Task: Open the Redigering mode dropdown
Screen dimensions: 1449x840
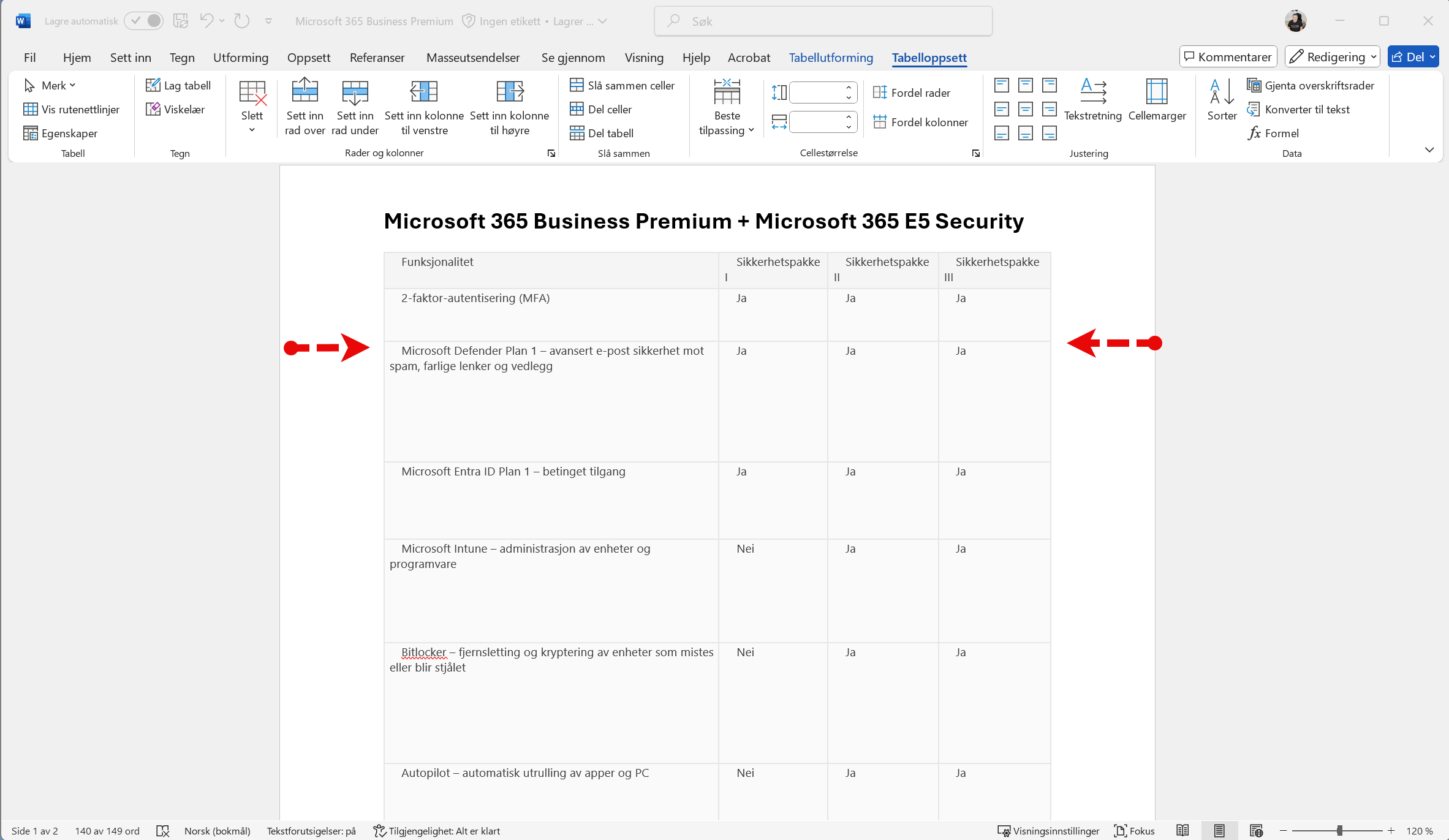Action: pyautogui.click(x=1332, y=56)
